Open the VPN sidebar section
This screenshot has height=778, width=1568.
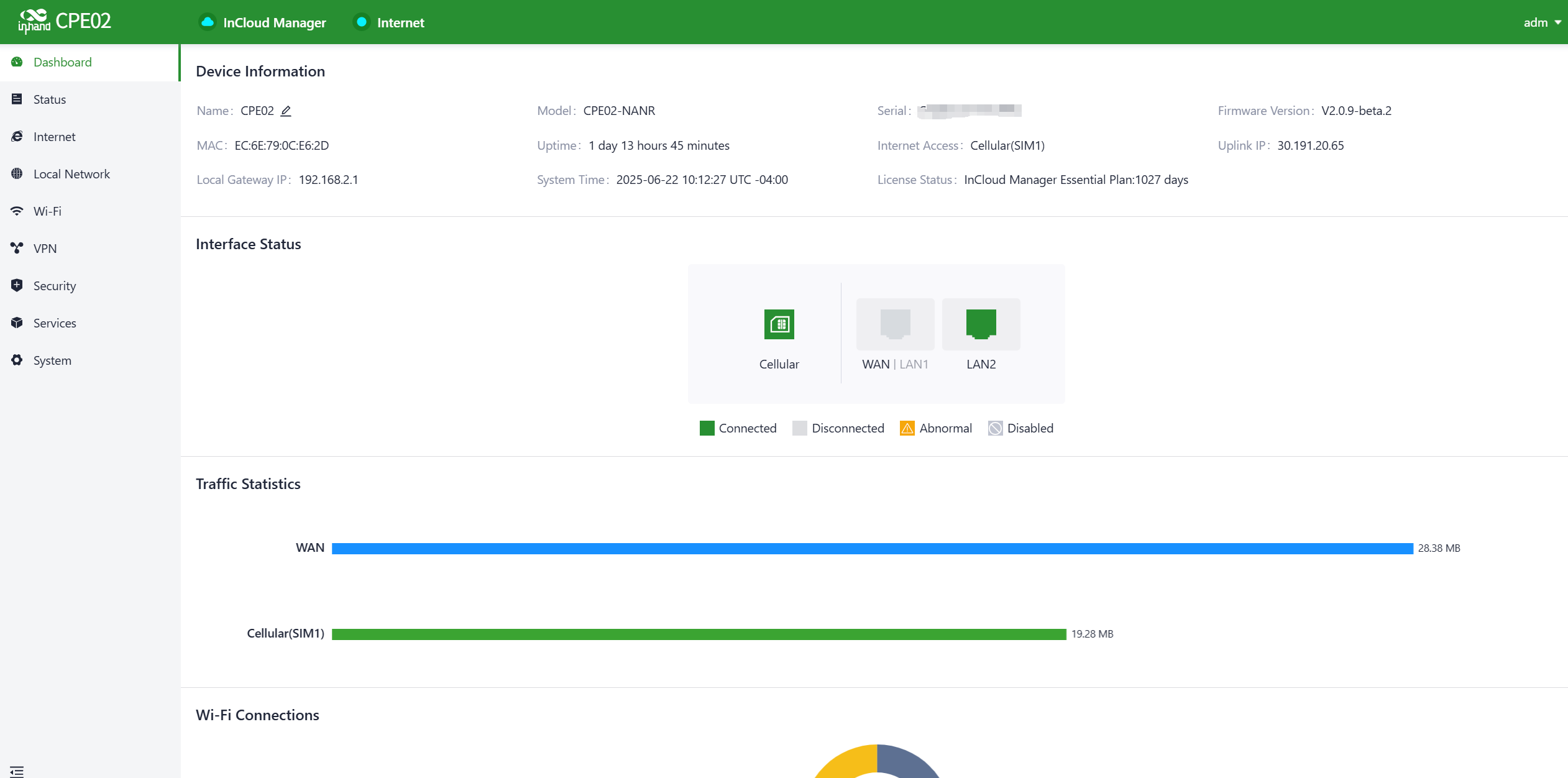(x=45, y=249)
